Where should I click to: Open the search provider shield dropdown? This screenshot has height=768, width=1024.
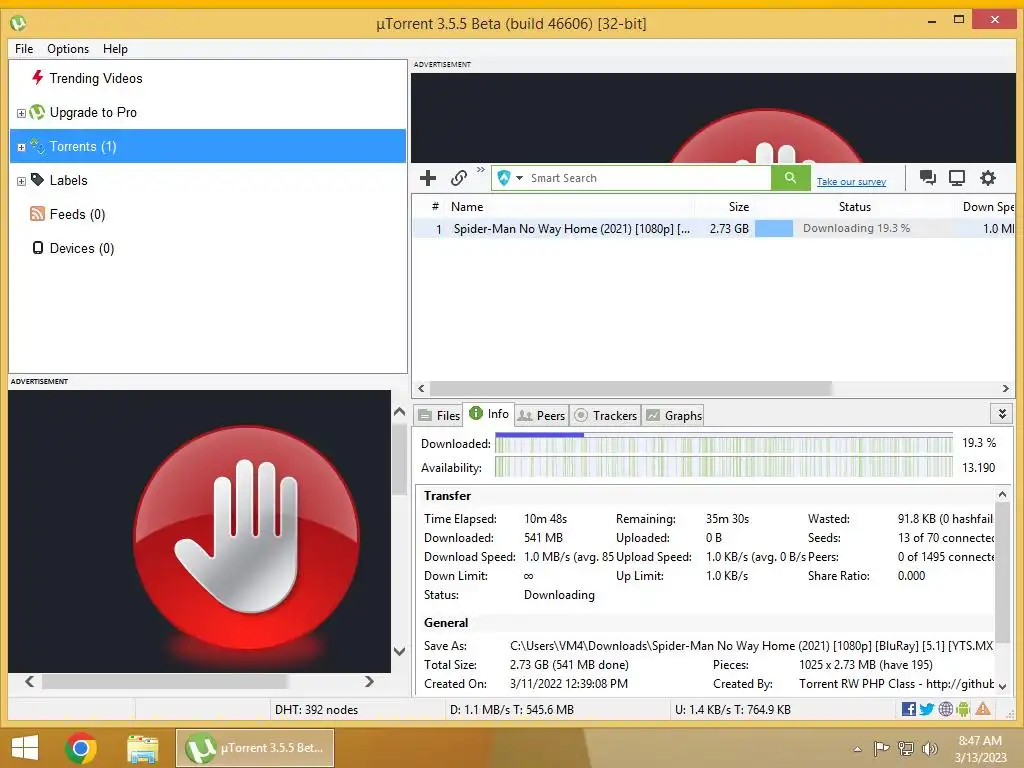click(510, 178)
